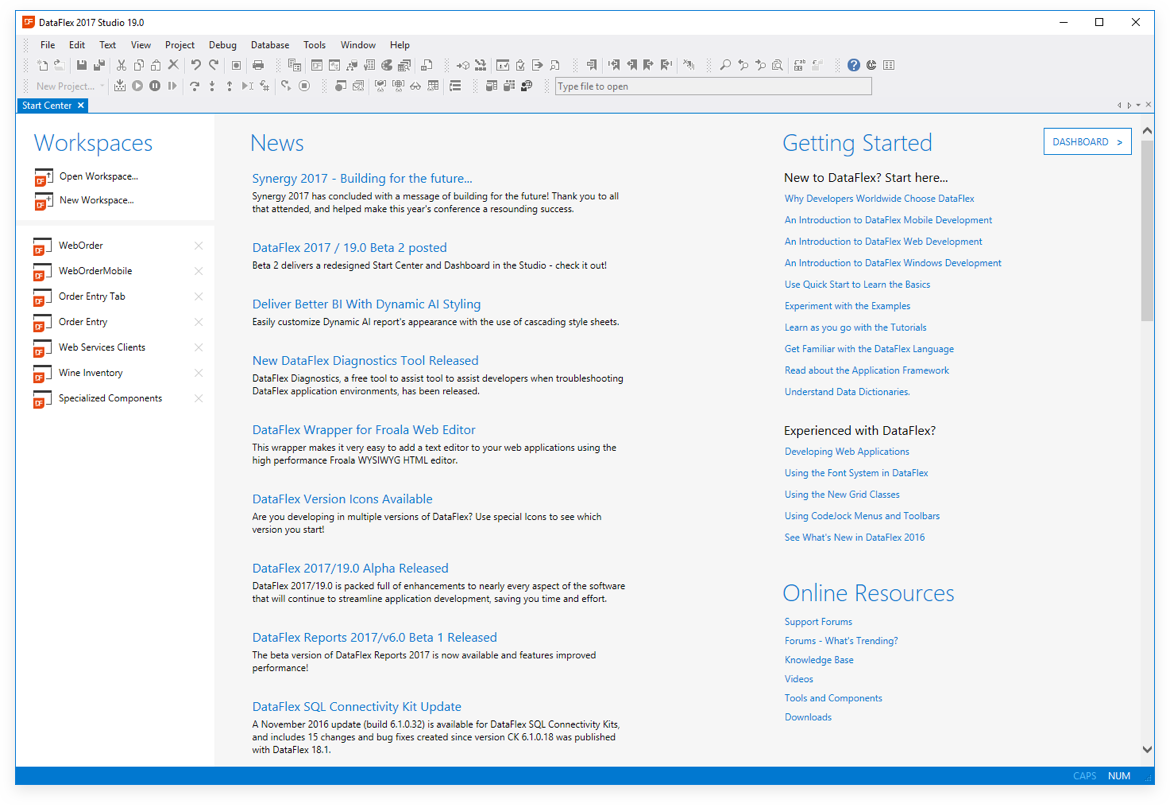Open the Project menu
This screenshot has width=1170, height=805.
coord(179,45)
